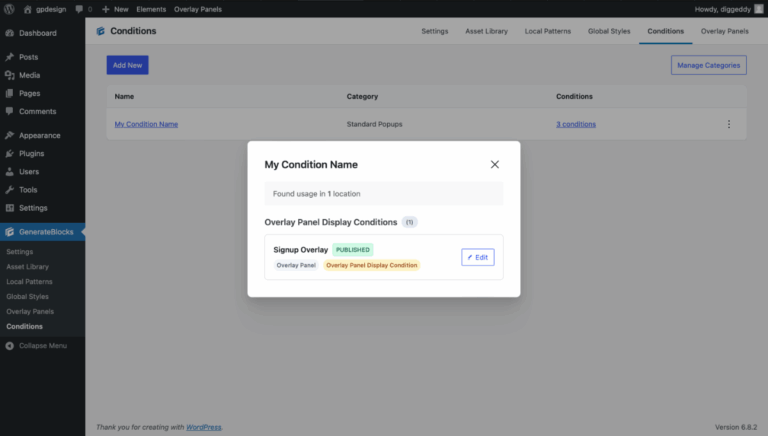Click the Overlay Panel tag
This screenshot has width=768, height=436.
pos(296,265)
